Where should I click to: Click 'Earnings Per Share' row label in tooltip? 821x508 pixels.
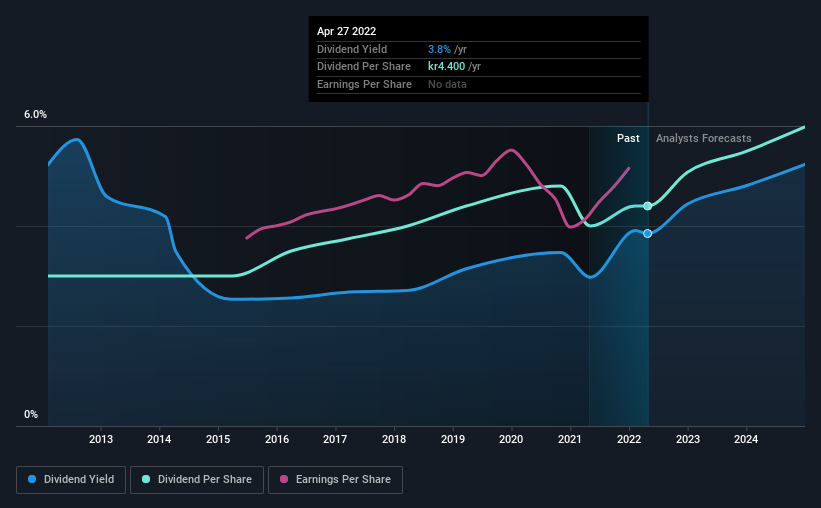[x=364, y=84]
